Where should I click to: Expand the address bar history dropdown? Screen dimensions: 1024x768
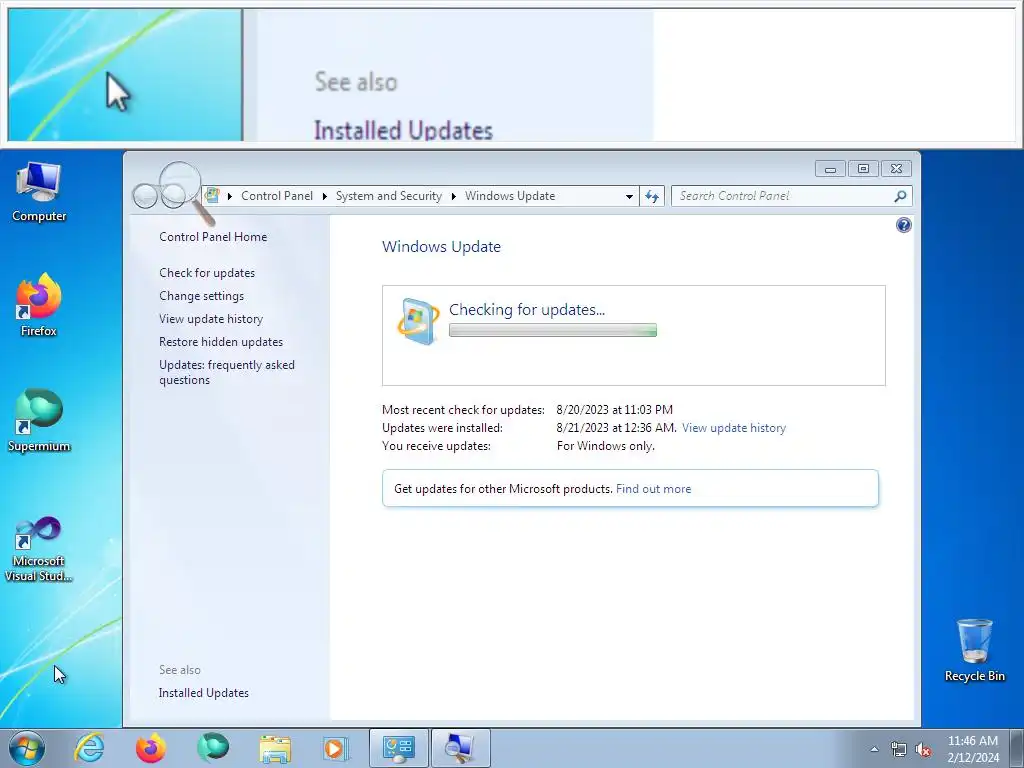tap(629, 196)
